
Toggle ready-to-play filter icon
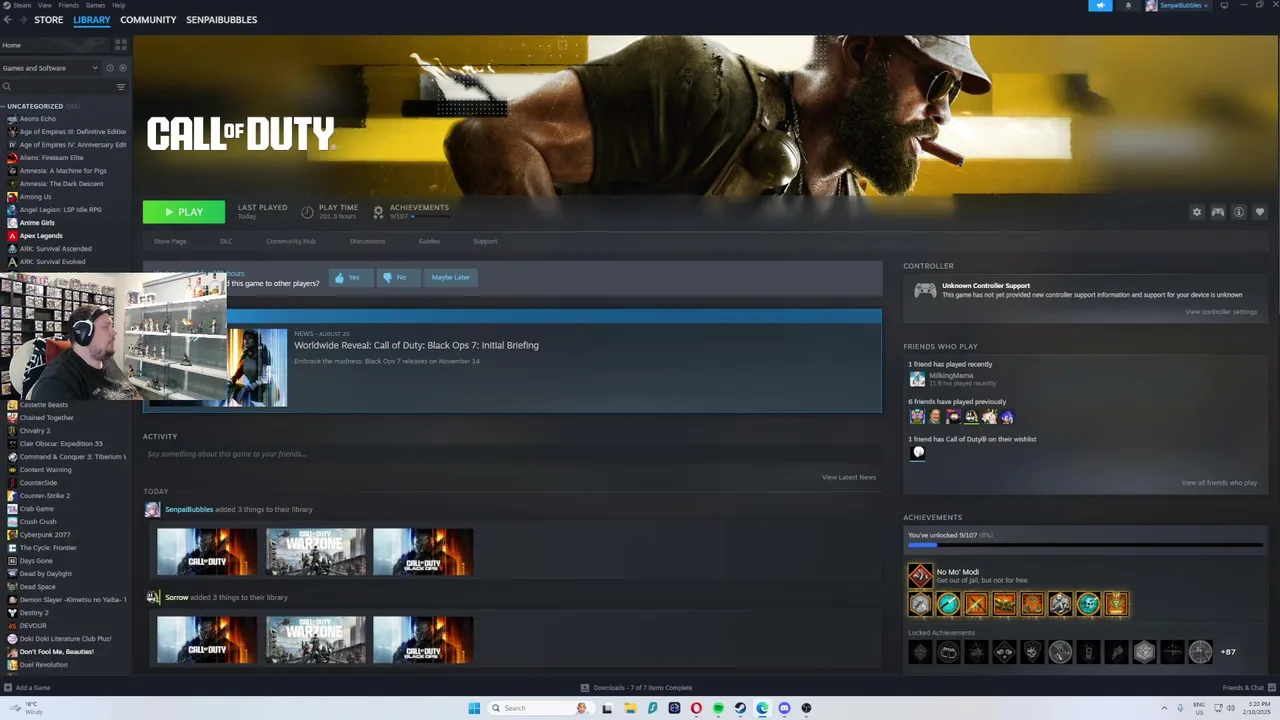[123, 68]
